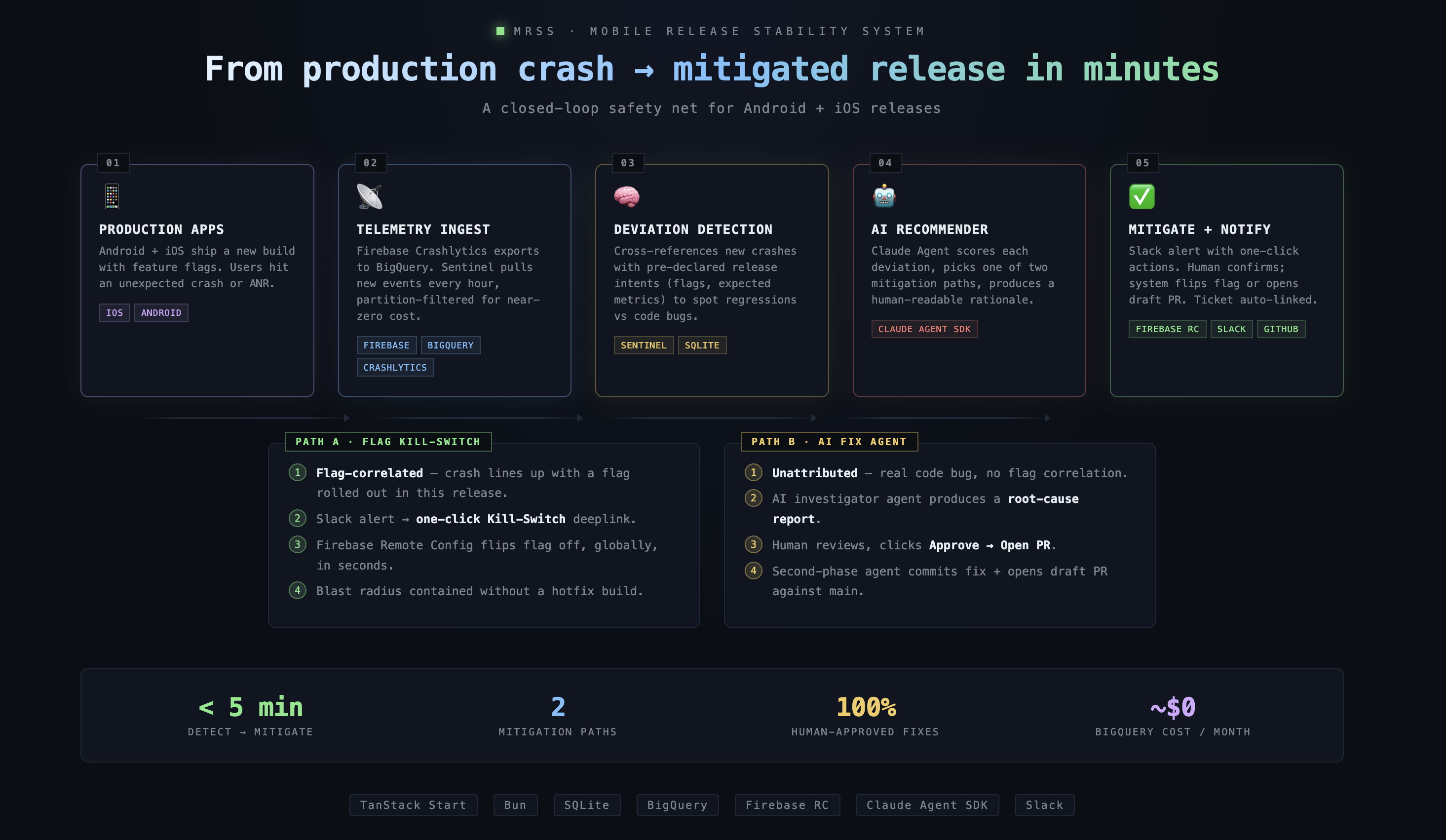Click step 1 circle beside Unattributed
The image size is (1446, 840).
754,472
